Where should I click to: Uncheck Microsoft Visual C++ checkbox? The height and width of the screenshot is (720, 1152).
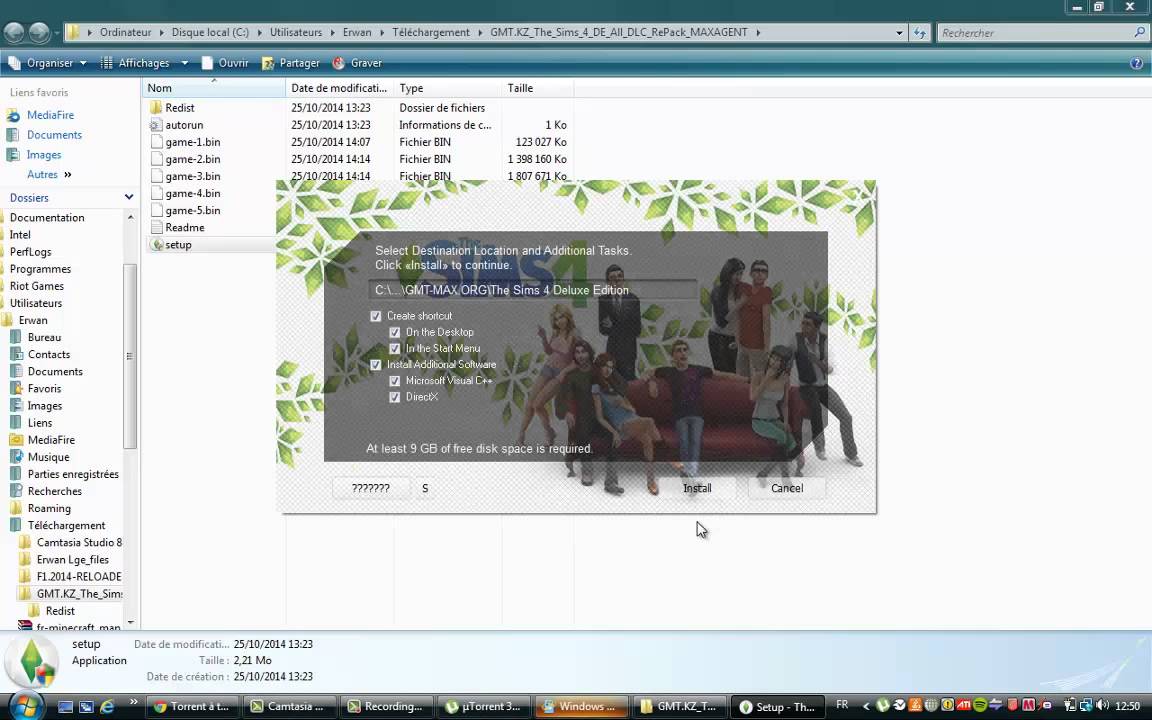[x=395, y=381]
